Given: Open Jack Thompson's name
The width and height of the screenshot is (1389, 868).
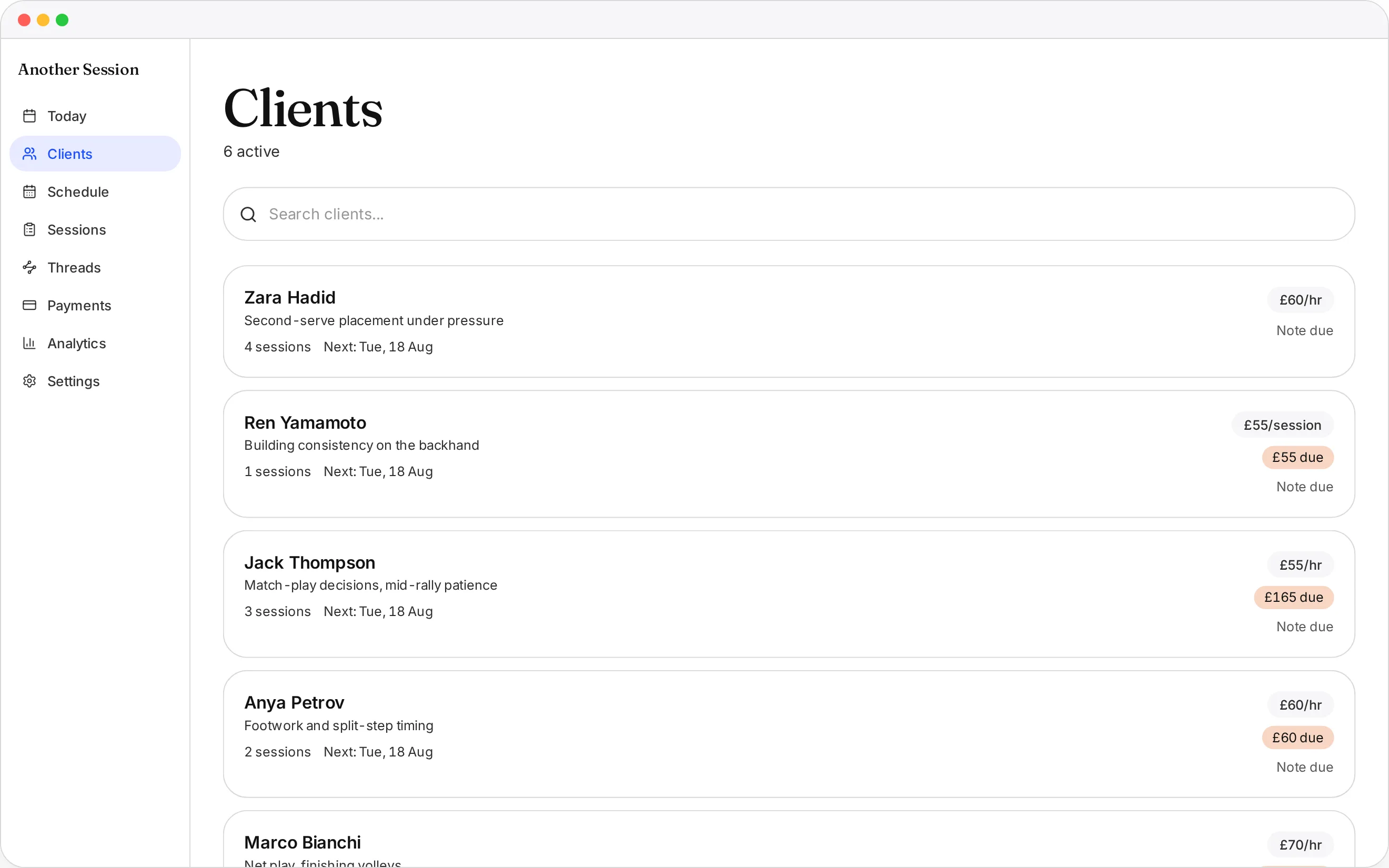Looking at the screenshot, I should coord(309,562).
